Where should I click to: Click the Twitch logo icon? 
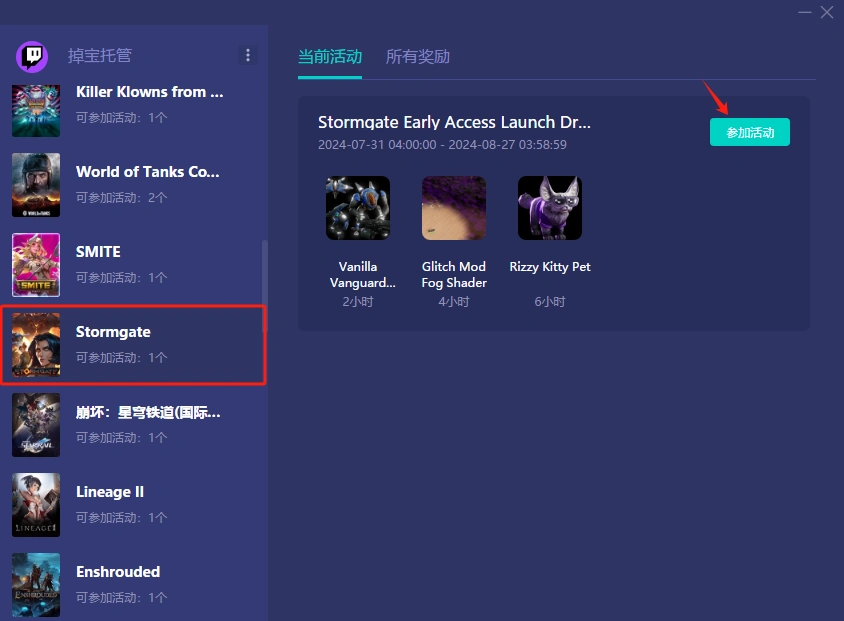point(32,57)
